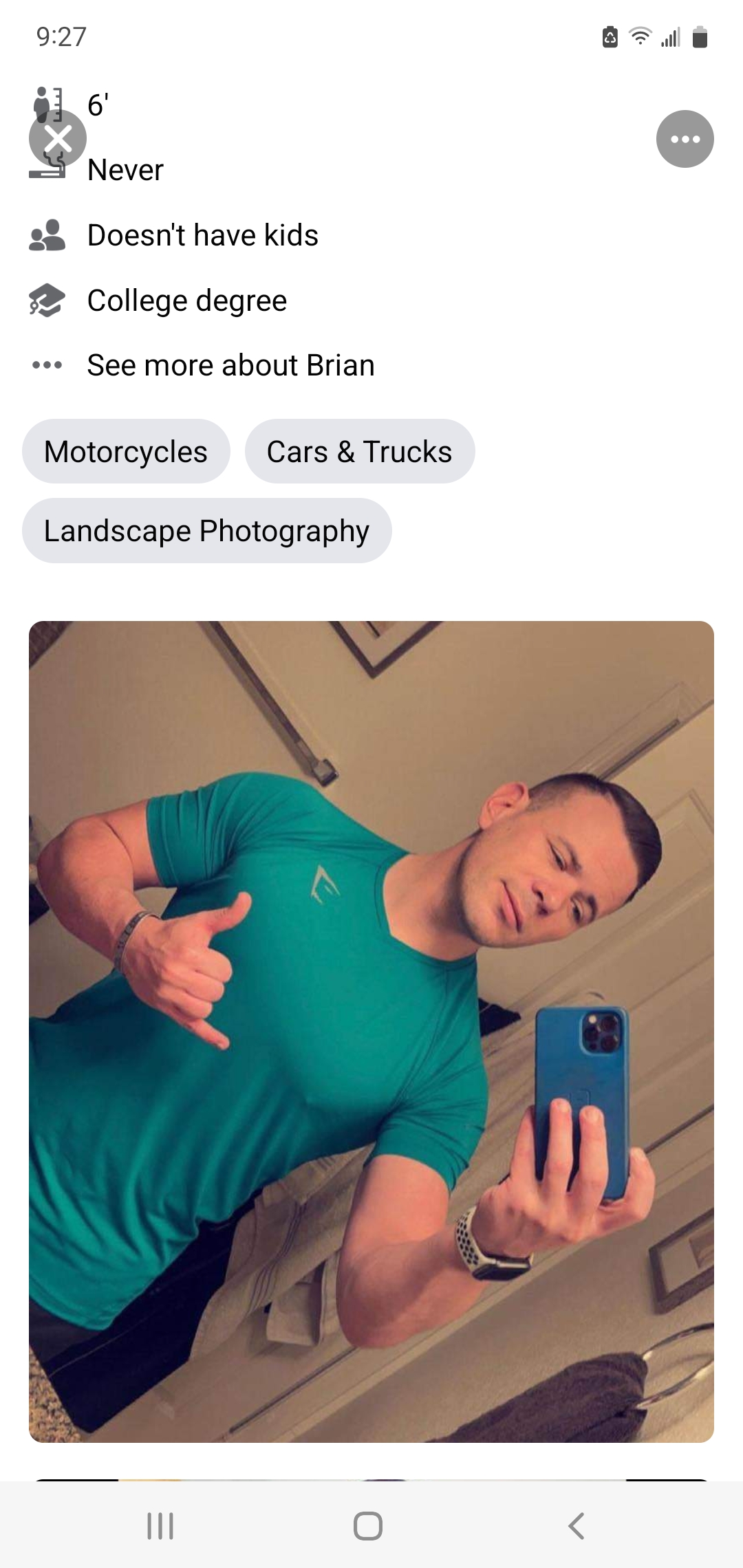Go to the Android home screen
Screen dimensions: 743x1568
click(x=368, y=1525)
